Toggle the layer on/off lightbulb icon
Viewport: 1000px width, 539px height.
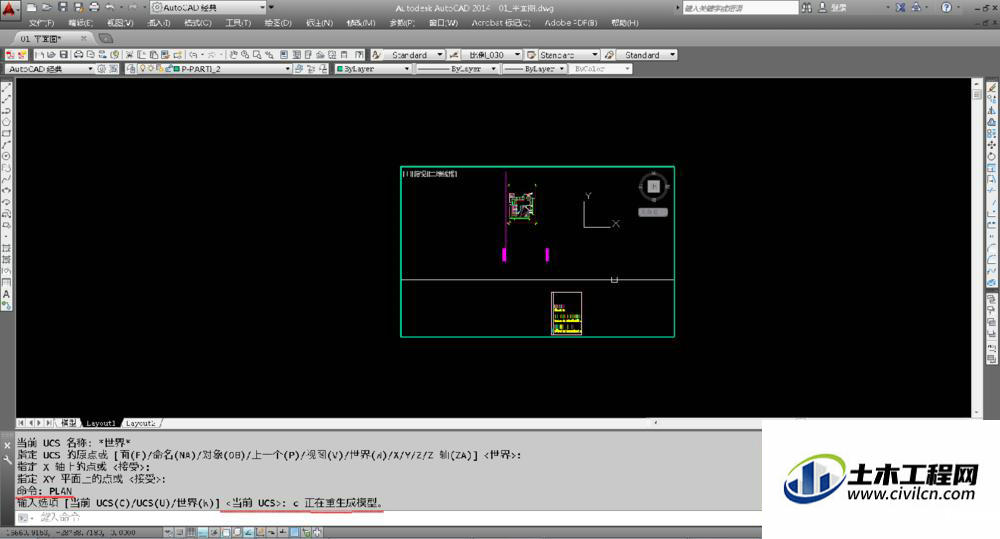143,69
